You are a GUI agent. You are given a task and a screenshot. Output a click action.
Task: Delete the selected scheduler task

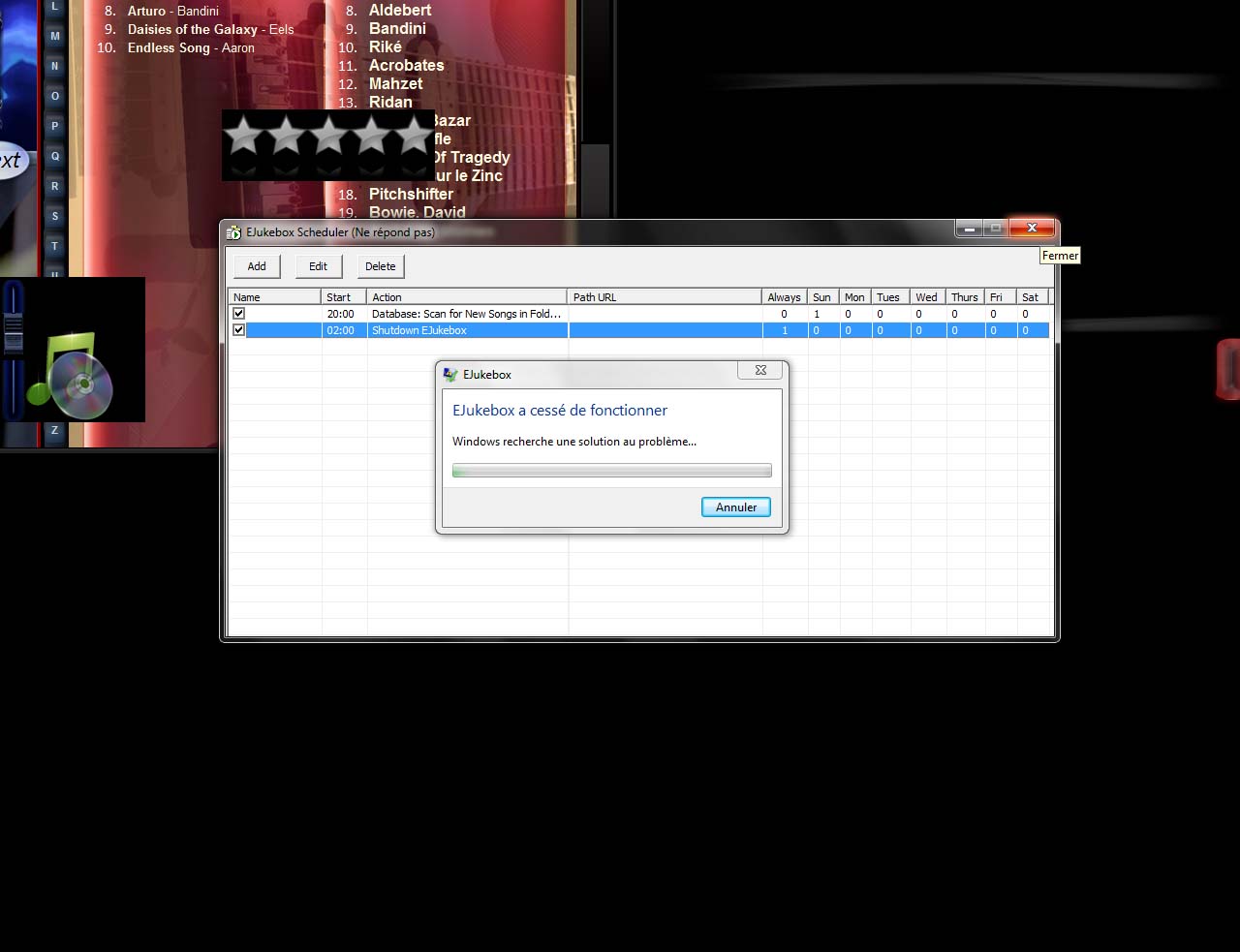point(380,266)
